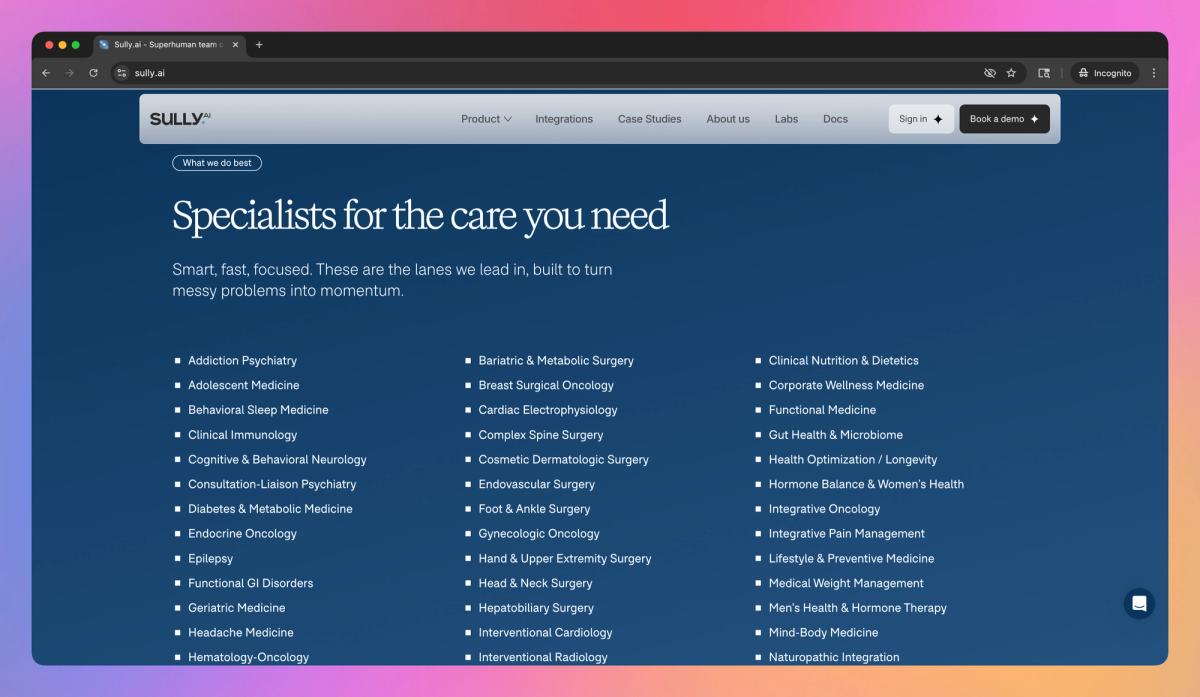Open Case Studies page

click(649, 119)
